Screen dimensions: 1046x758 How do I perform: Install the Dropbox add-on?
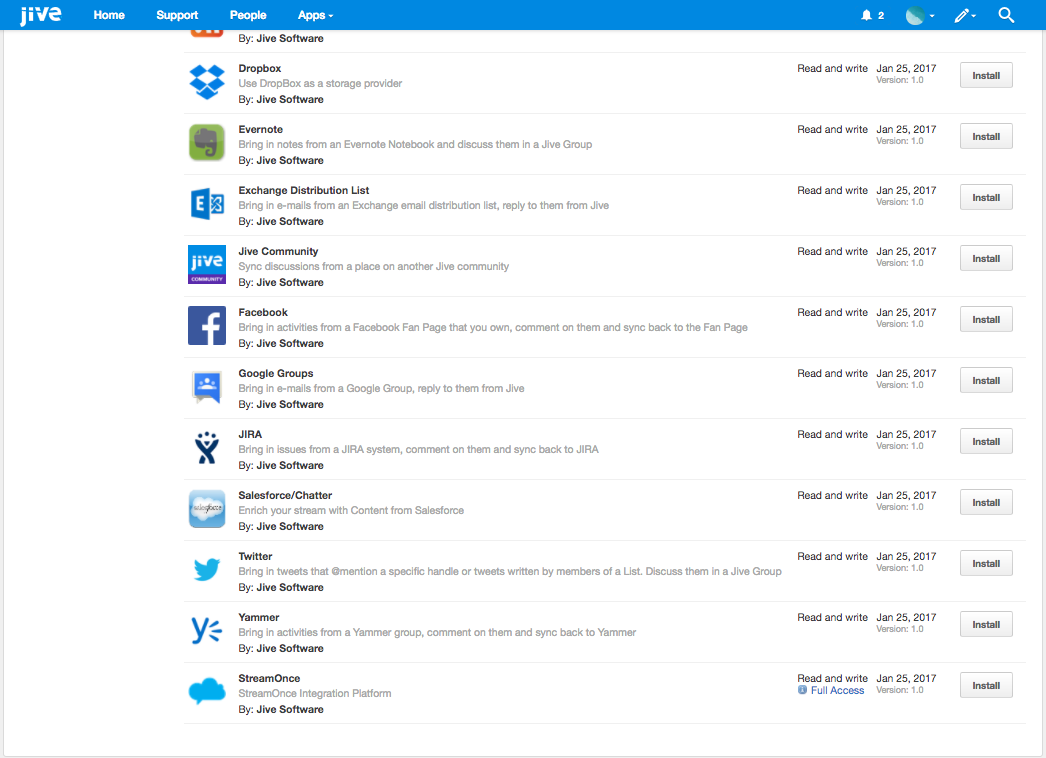coord(986,75)
